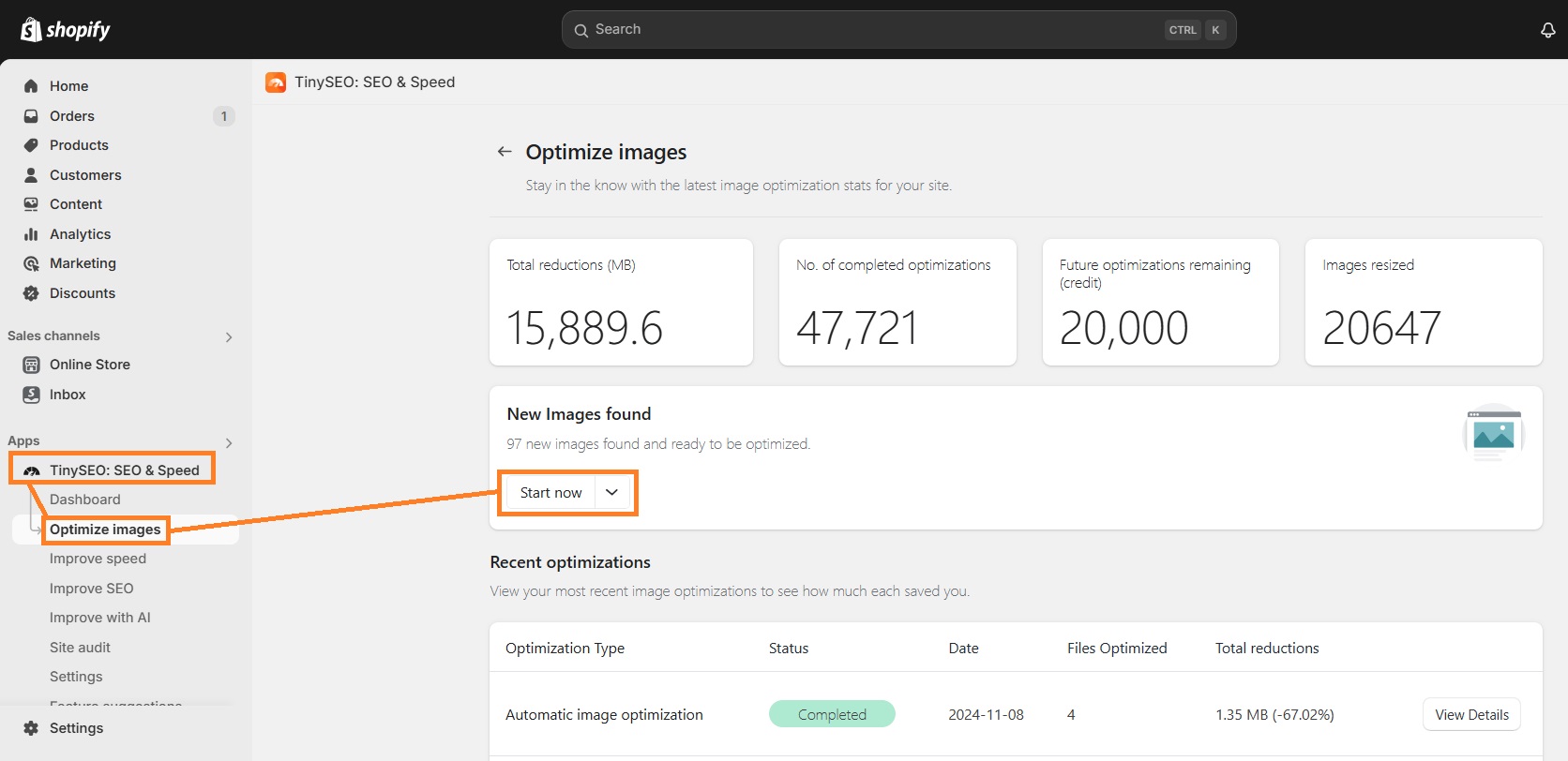The image size is (1568, 761).
Task: Open Analytics in the sidebar
Action: [80, 234]
